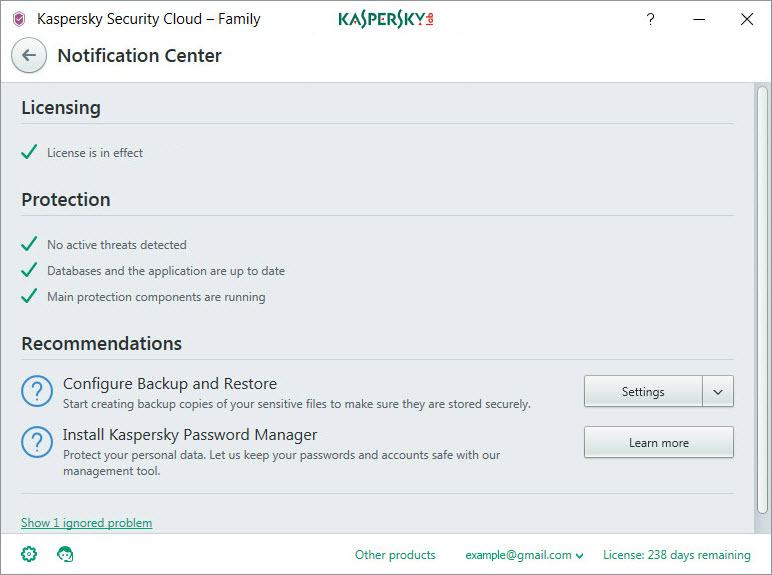Show the 1 ignored problem link
Screen dimensions: 772x575
[87, 523]
